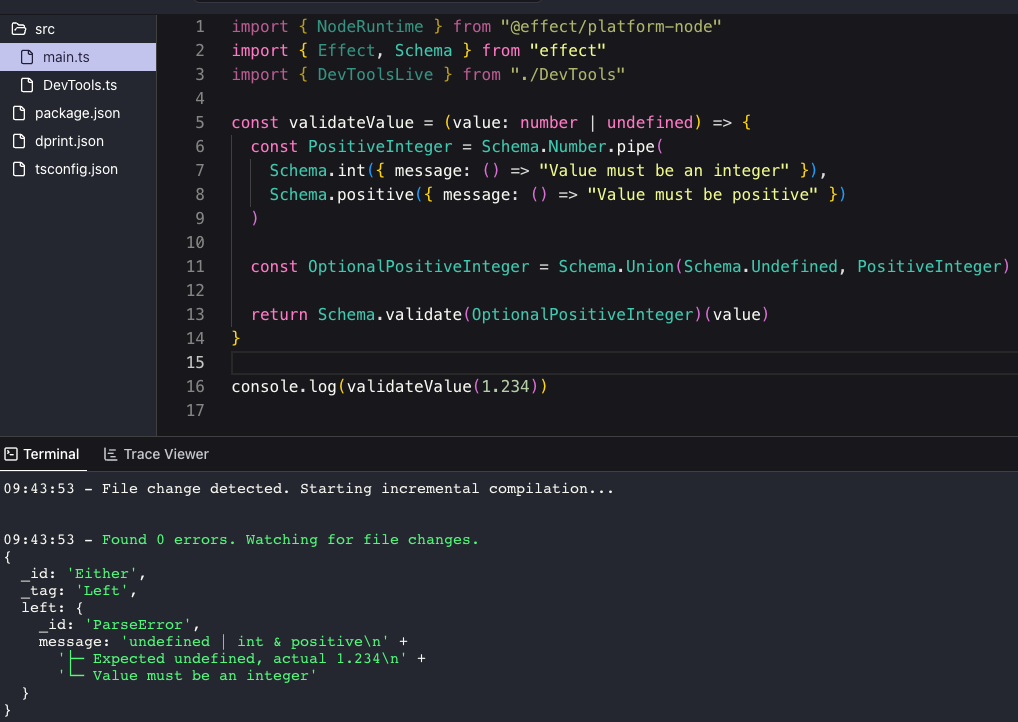Click the tsconfig.json file icon
The image size is (1018, 722).
(x=19, y=169)
